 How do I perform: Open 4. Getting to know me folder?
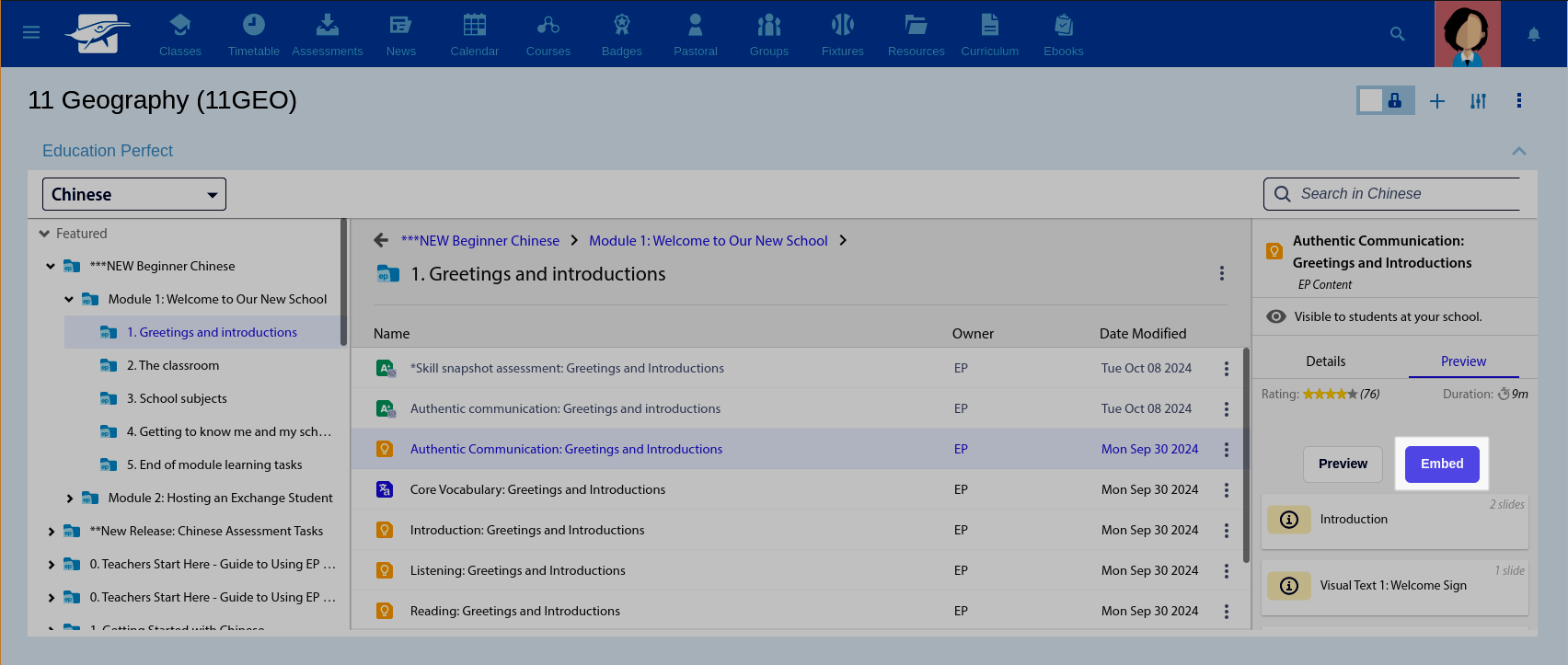coord(228,431)
